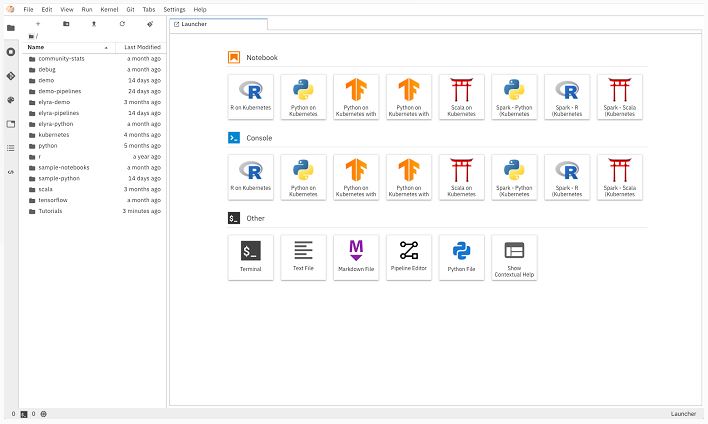The height and width of the screenshot is (424, 708).
Task: Show Contextual Help card
Action: click(x=514, y=257)
